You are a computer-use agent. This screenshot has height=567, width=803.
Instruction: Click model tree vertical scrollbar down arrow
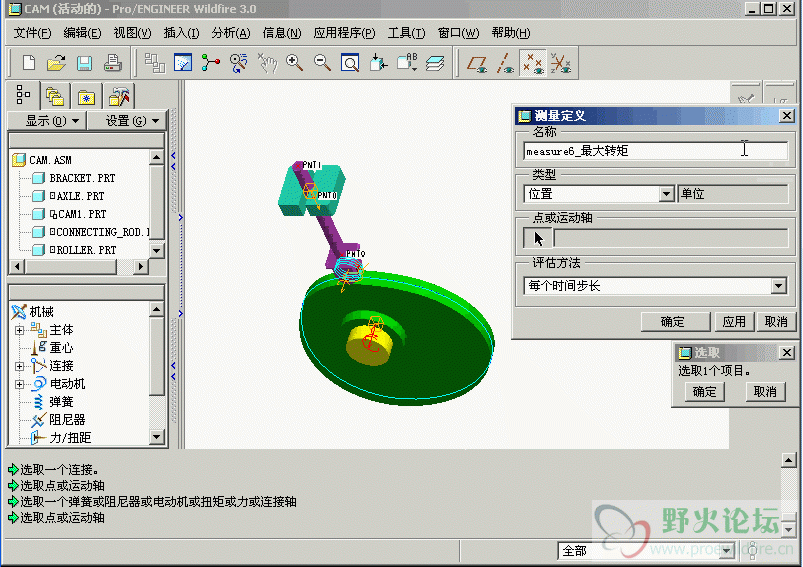[x=157, y=250]
